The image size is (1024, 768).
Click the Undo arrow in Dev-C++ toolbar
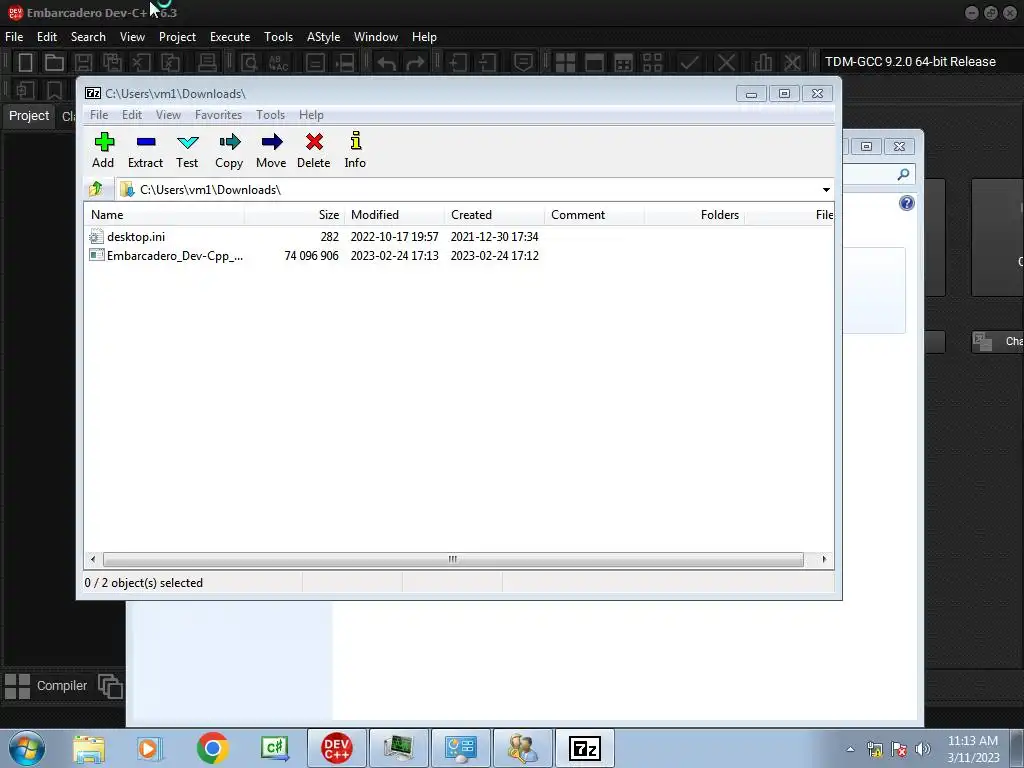[387, 63]
